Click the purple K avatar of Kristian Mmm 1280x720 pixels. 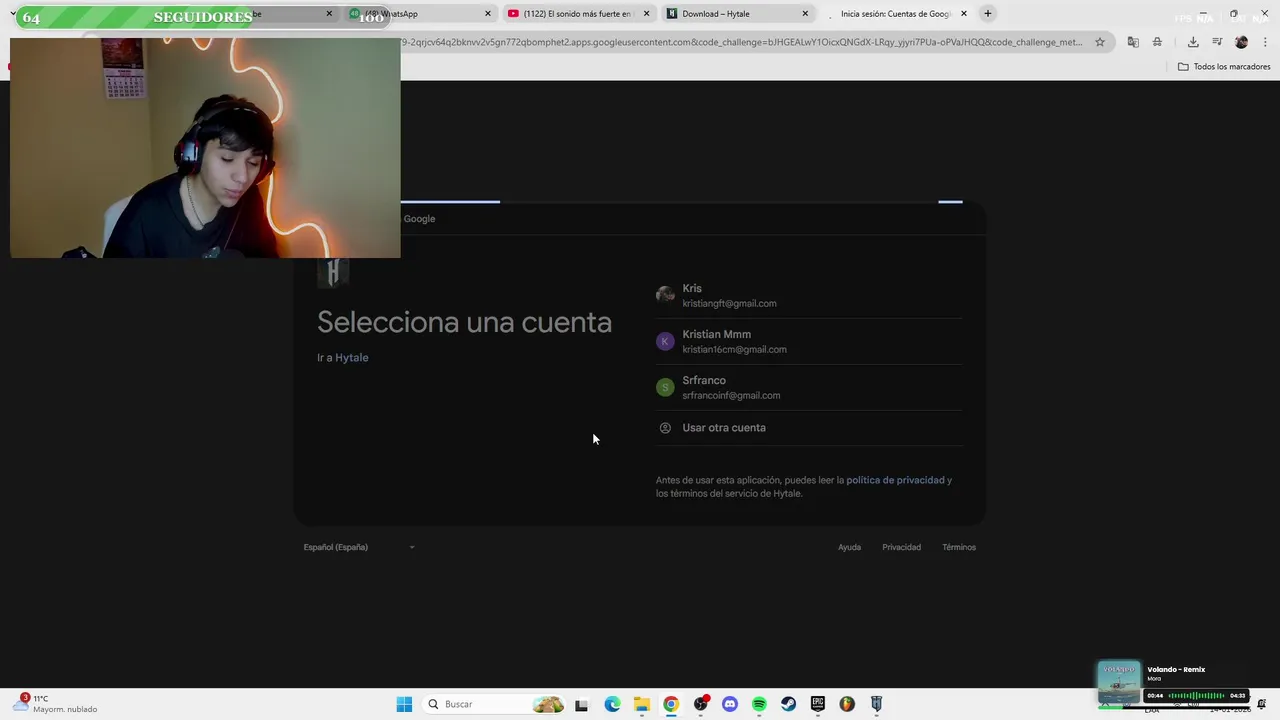pyautogui.click(x=665, y=341)
